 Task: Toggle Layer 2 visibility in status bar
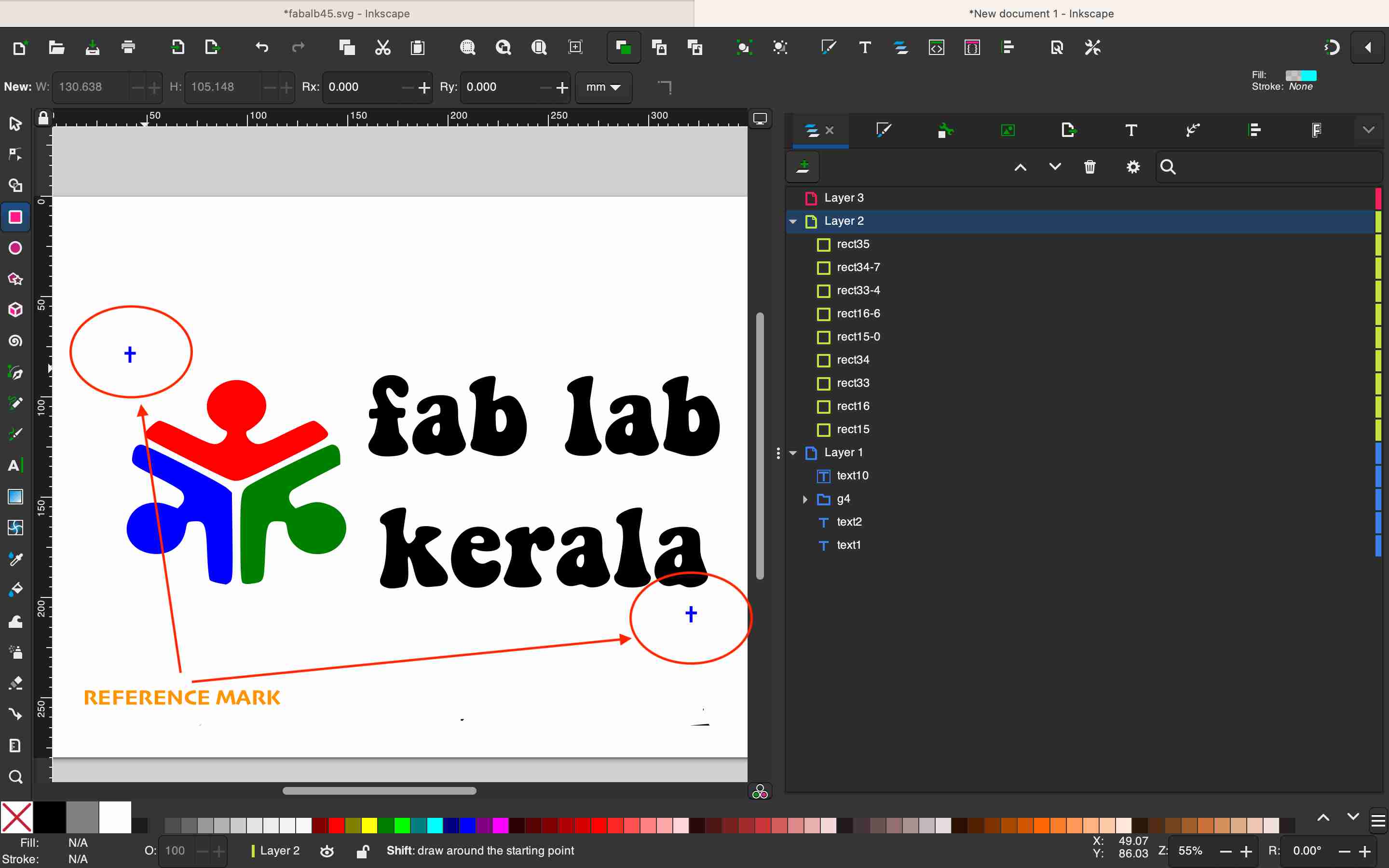(x=327, y=851)
